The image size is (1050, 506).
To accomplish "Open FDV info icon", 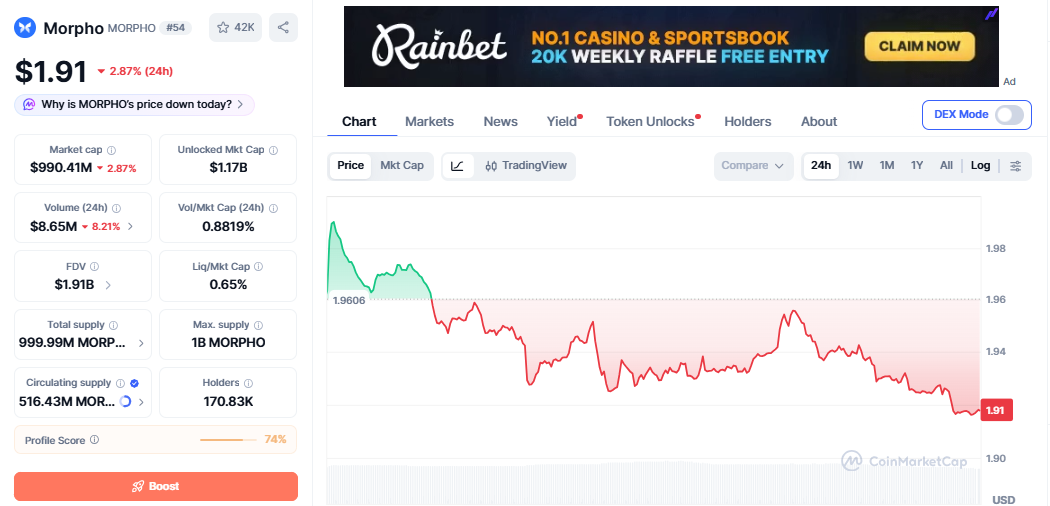I will click(x=94, y=266).
